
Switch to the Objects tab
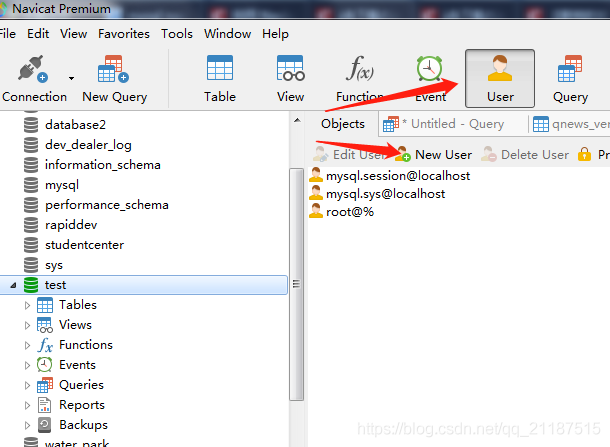pos(342,124)
